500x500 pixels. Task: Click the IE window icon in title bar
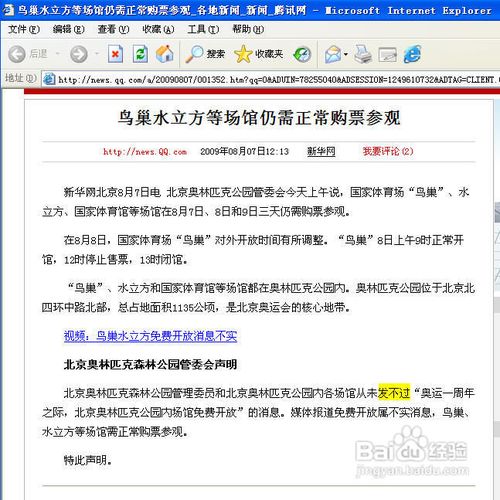(x=8, y=10)
